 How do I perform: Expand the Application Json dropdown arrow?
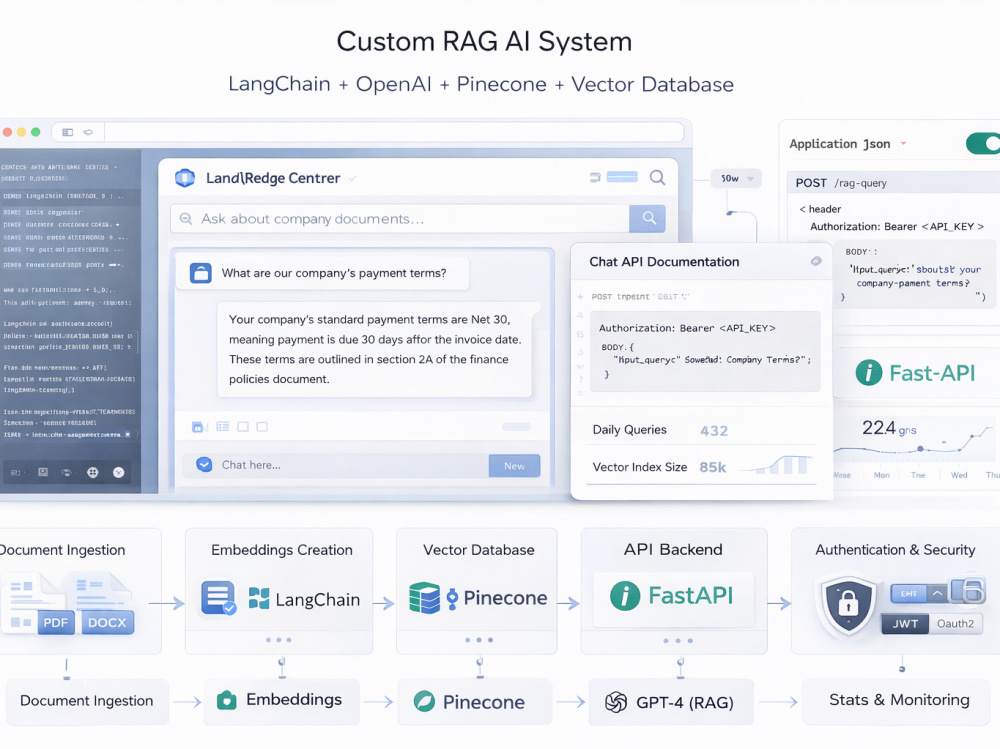903,144
